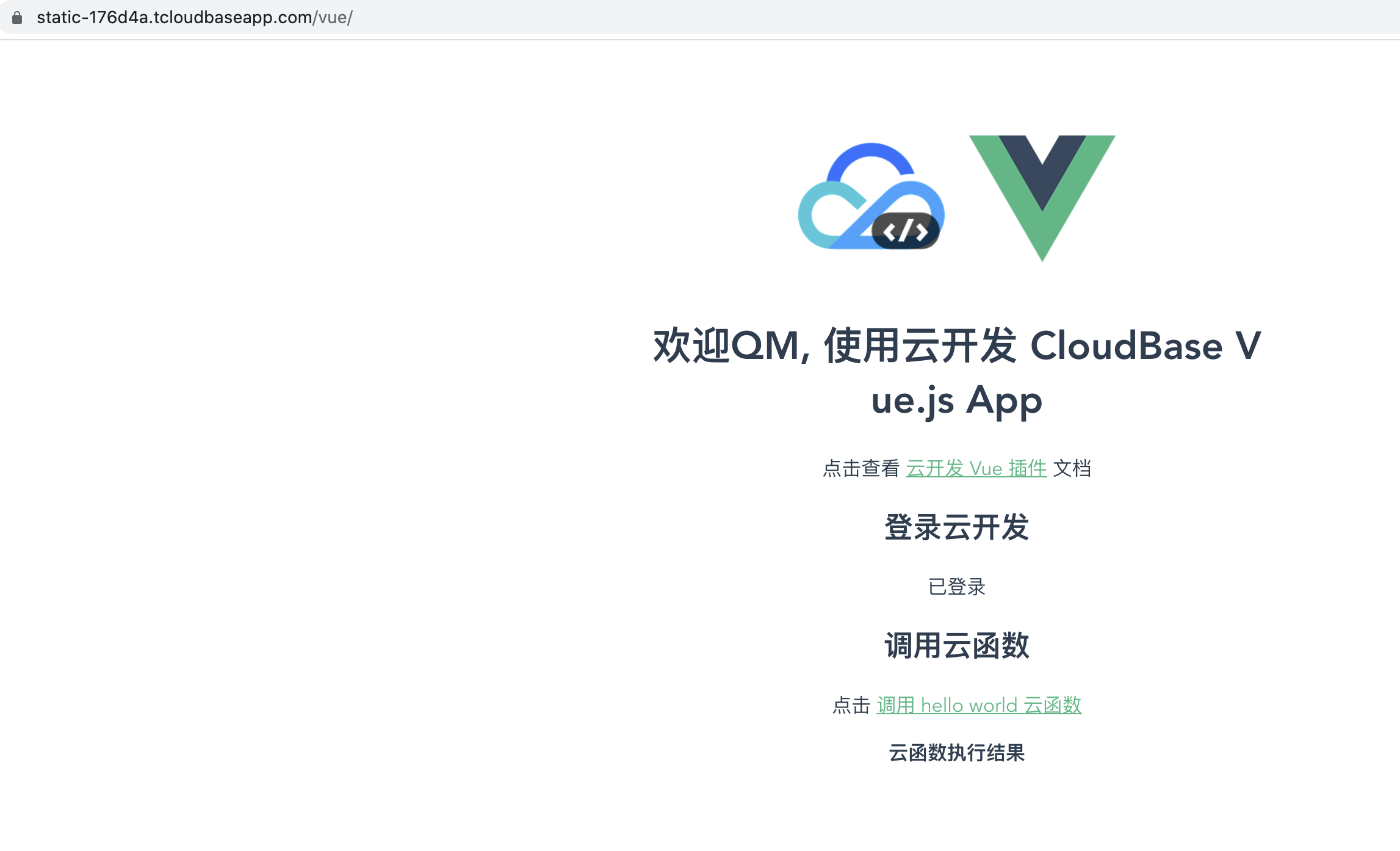Click the 点击查看 text before the plugin link
The image size is (1400, 851).
tap(862, 469)
